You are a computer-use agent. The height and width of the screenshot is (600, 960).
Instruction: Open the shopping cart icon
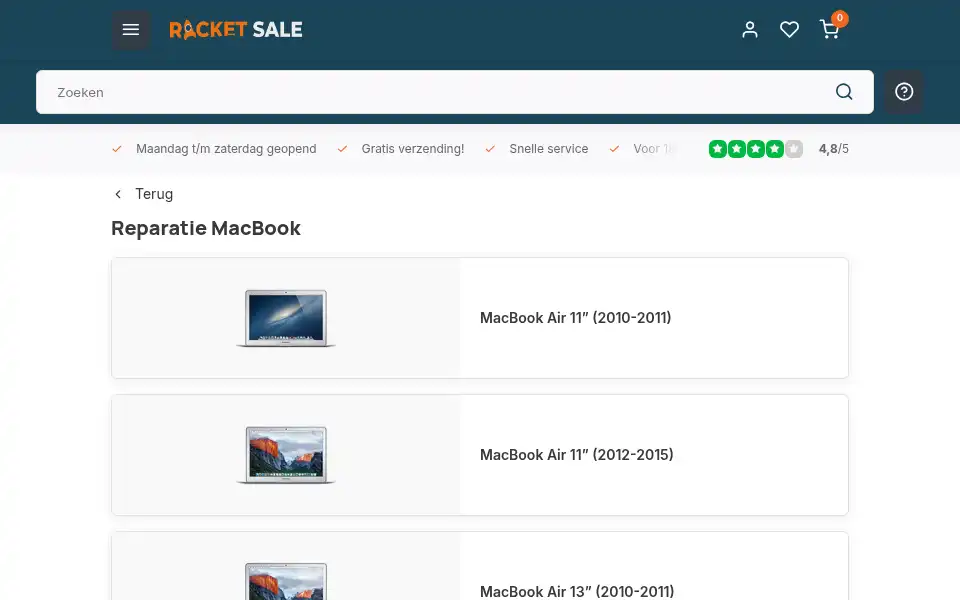pyautogui.click(x=829, y=29)
